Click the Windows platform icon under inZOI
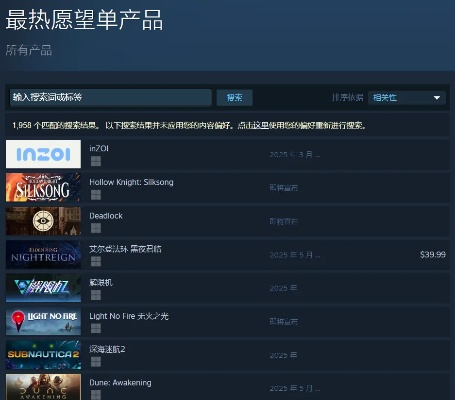 96,161
